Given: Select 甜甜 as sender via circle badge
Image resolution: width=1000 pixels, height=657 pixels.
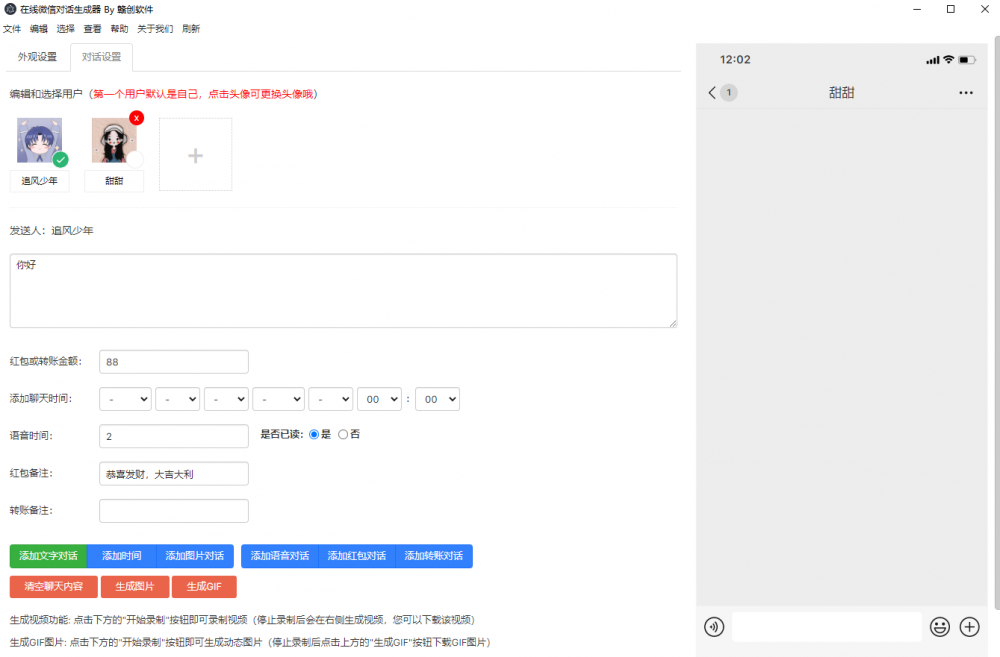Looking at the screenshot, I should (135, 159).
